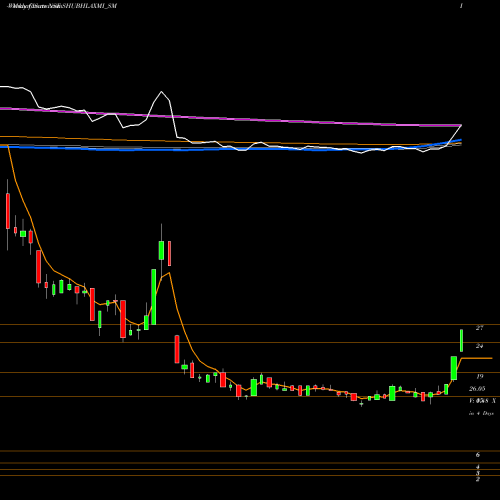Click the axis label 6
500x500 pixels.
[478, 455]
